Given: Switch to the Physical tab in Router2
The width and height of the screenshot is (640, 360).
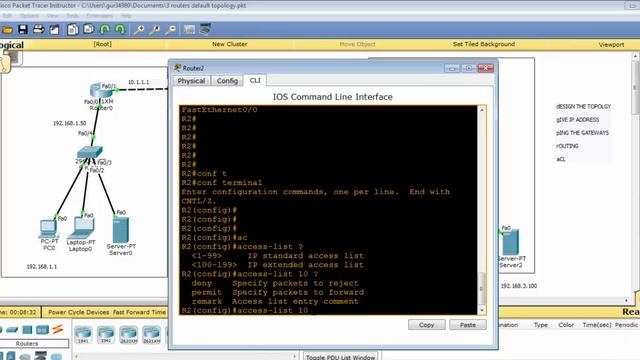Looking at the screenshot, I should [x=191, y=81].
